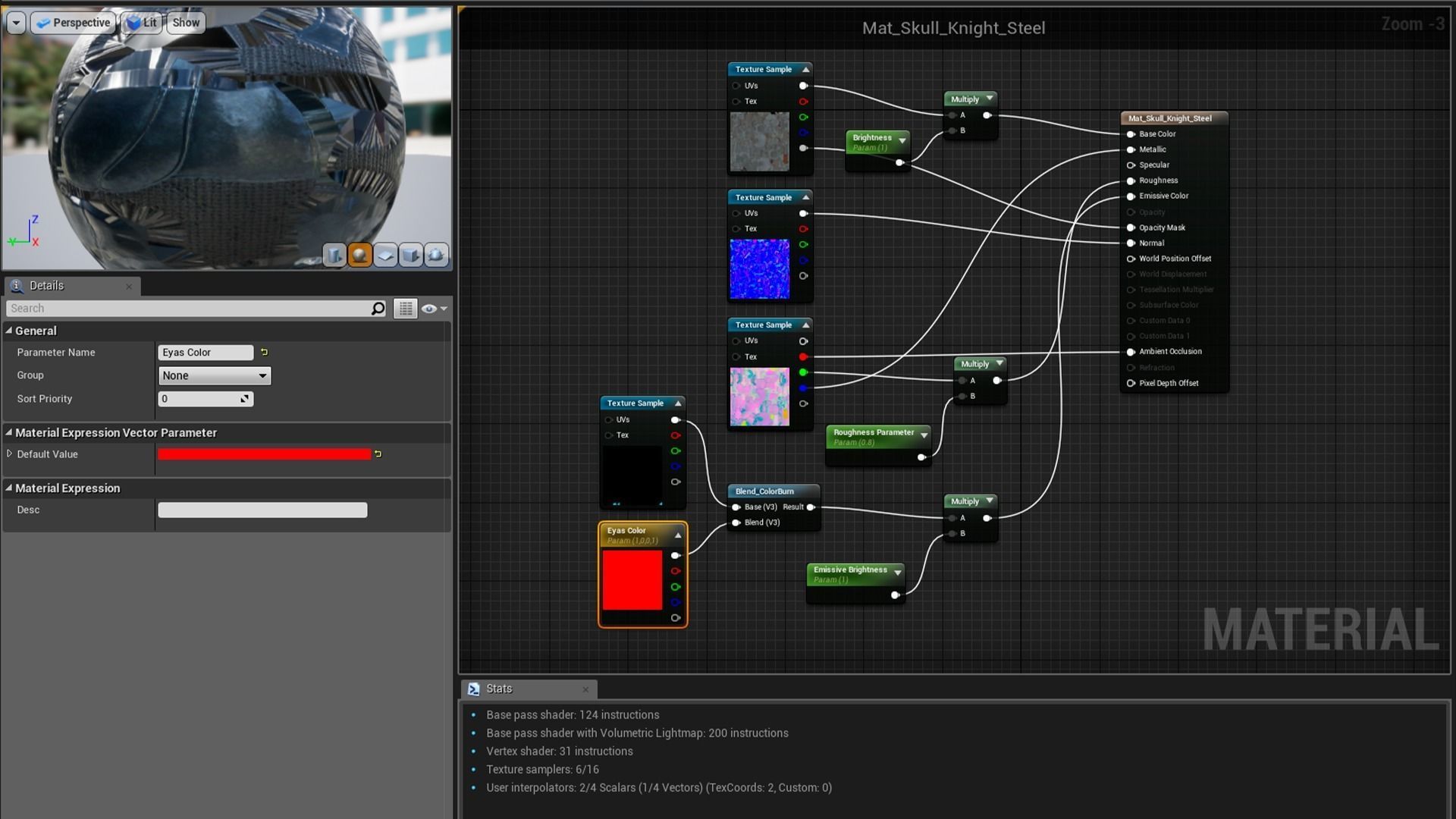Switch to the Stats tab
Screen dimensions: 1456x819
499,689
